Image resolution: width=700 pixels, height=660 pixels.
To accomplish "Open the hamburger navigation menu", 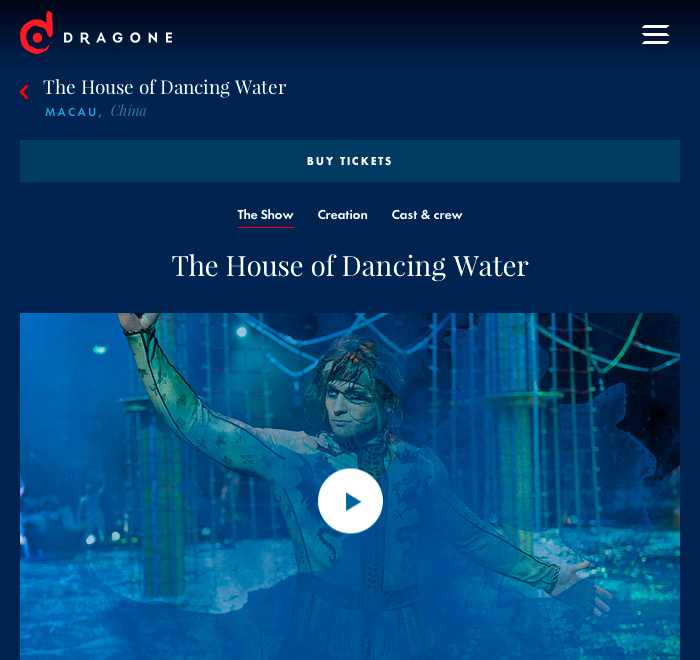I will coord(655,34).
